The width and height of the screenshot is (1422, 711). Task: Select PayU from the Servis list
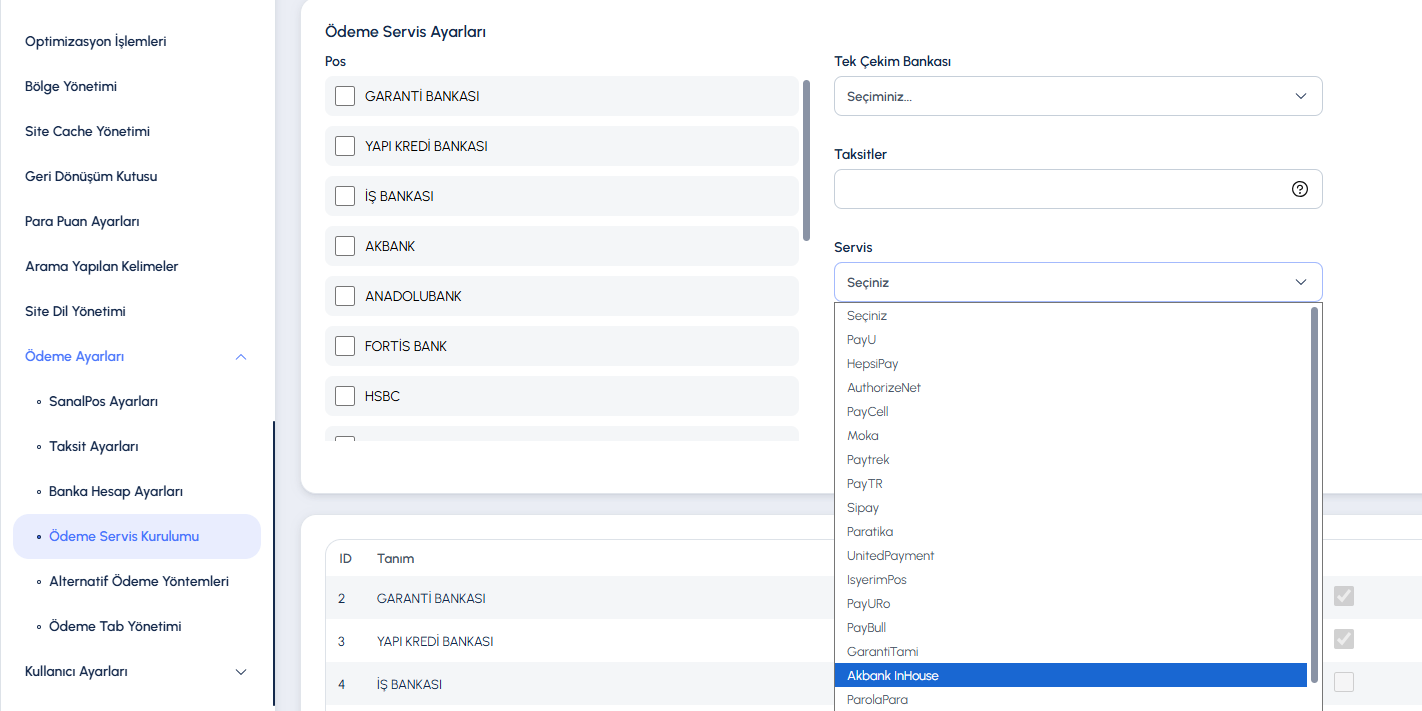[x=1071, y=340]
